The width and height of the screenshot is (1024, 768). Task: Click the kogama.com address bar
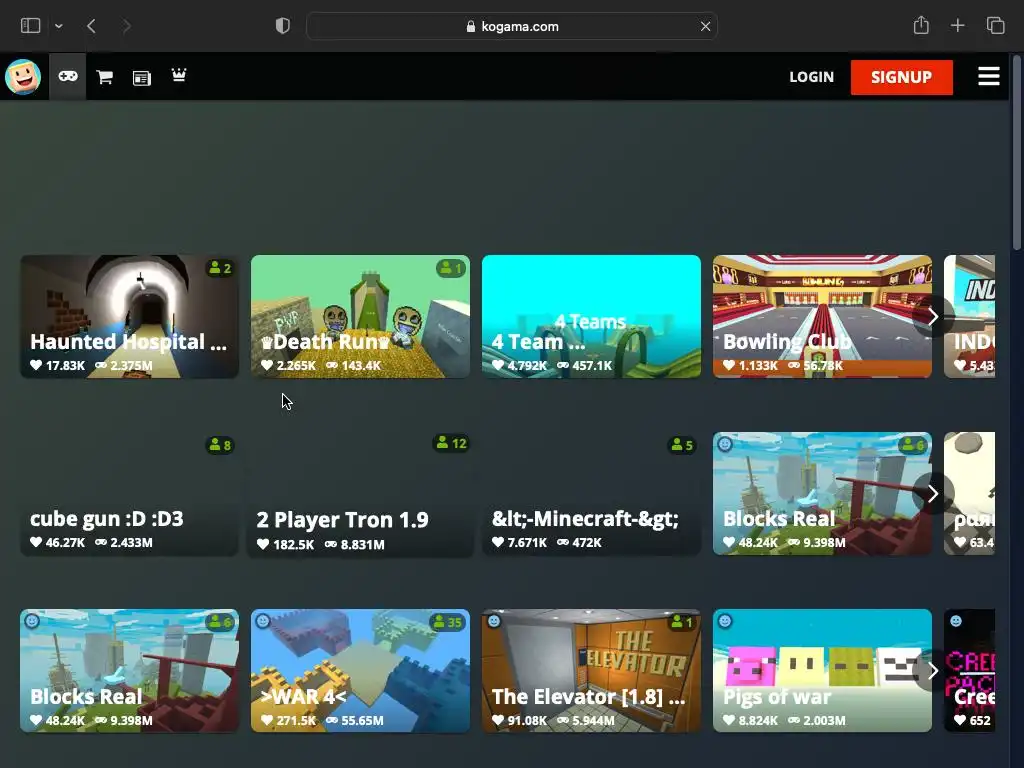512,26
